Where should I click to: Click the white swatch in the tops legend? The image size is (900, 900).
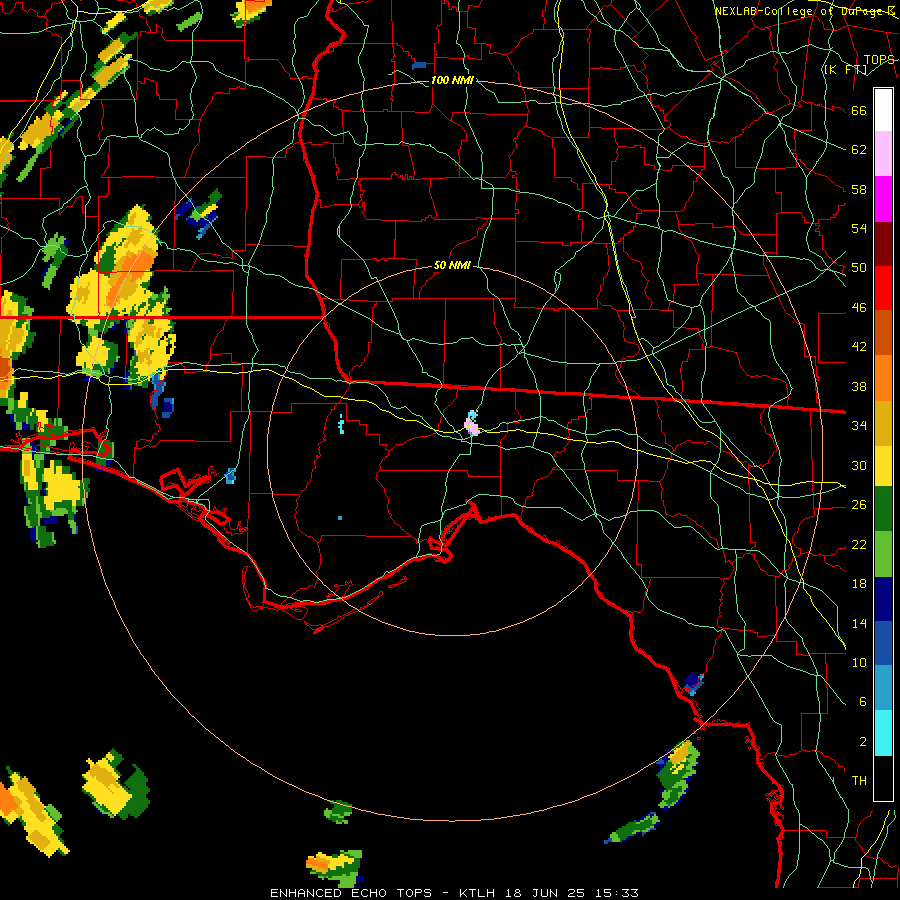coord(883,110)
